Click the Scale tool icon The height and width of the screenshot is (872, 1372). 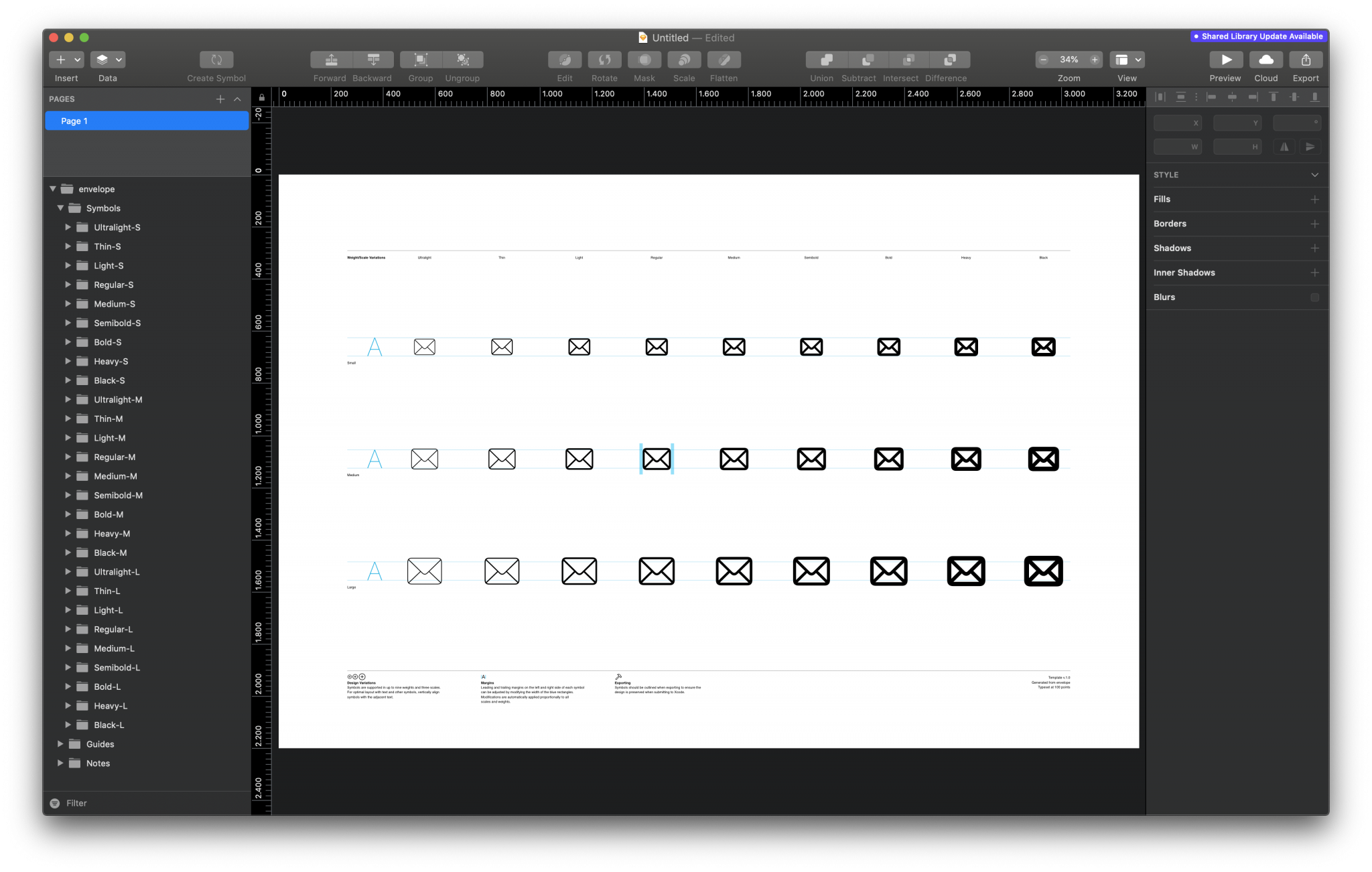[x=684, y=60]
